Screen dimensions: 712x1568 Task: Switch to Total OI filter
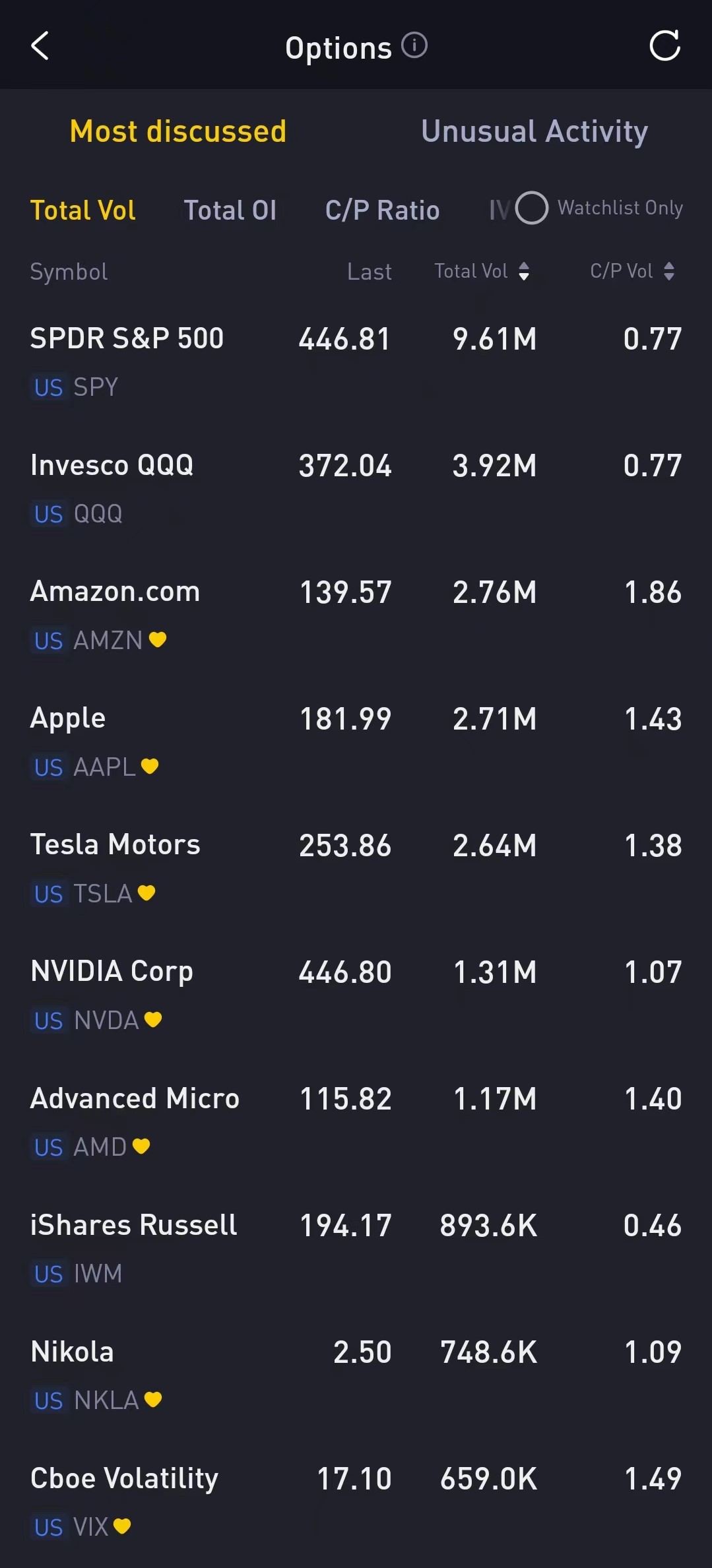[230, 210]
